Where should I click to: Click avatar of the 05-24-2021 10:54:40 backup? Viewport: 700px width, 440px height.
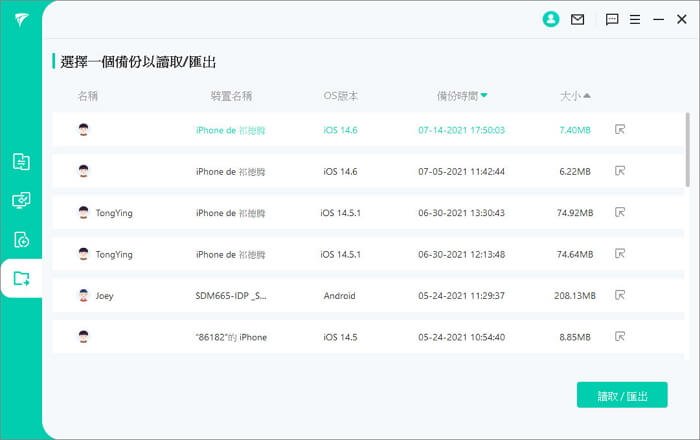pos(83,336)
